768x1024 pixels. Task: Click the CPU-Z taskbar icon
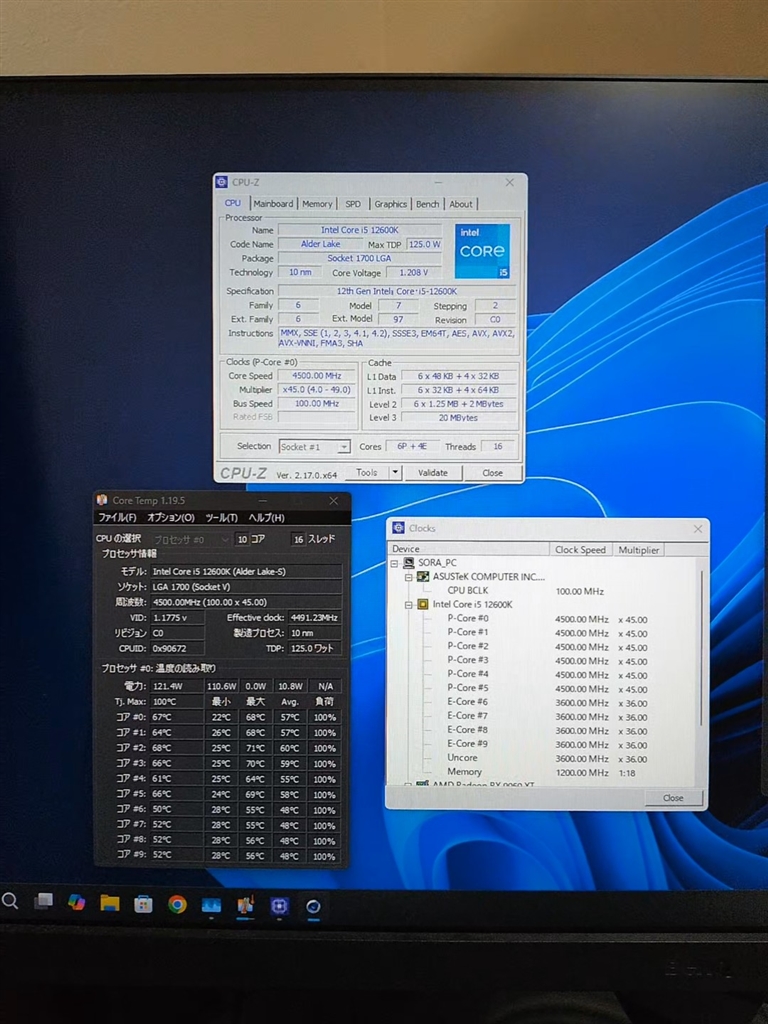(x=279, y=905)
